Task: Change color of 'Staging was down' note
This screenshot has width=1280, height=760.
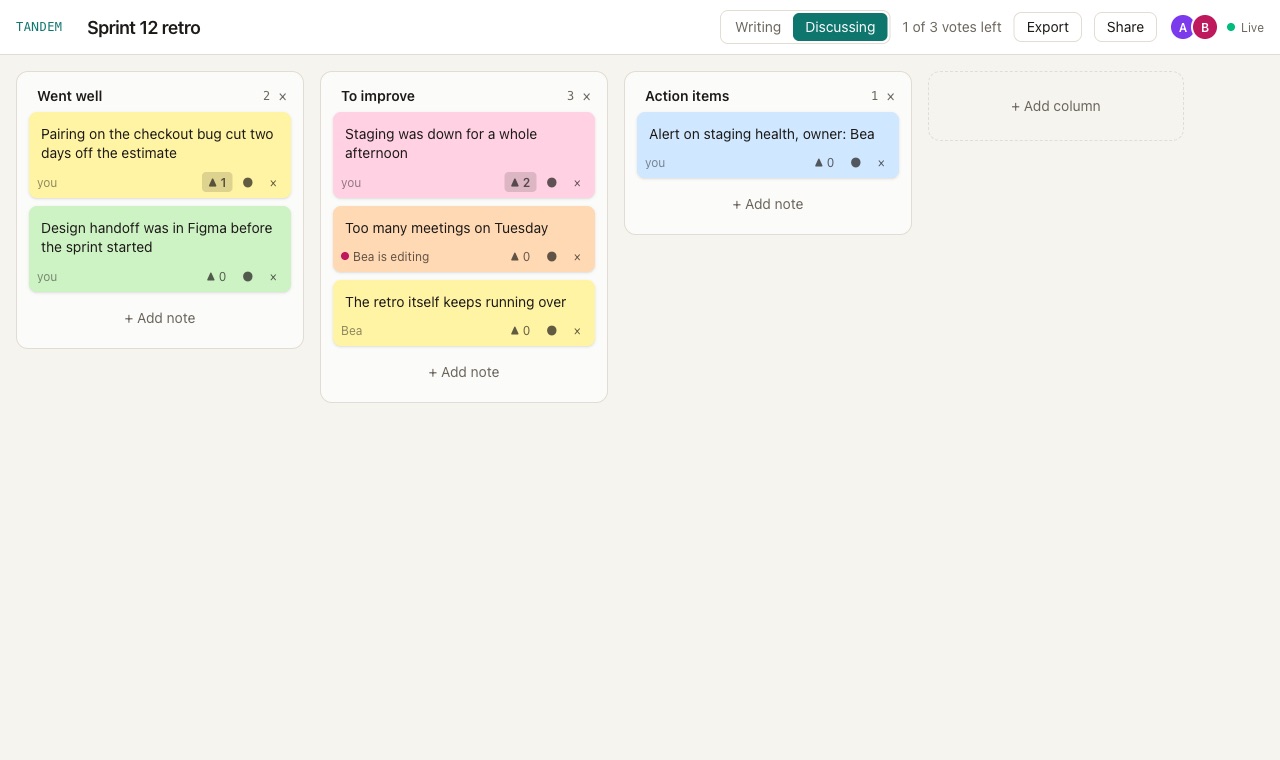Action: point(552,182)
